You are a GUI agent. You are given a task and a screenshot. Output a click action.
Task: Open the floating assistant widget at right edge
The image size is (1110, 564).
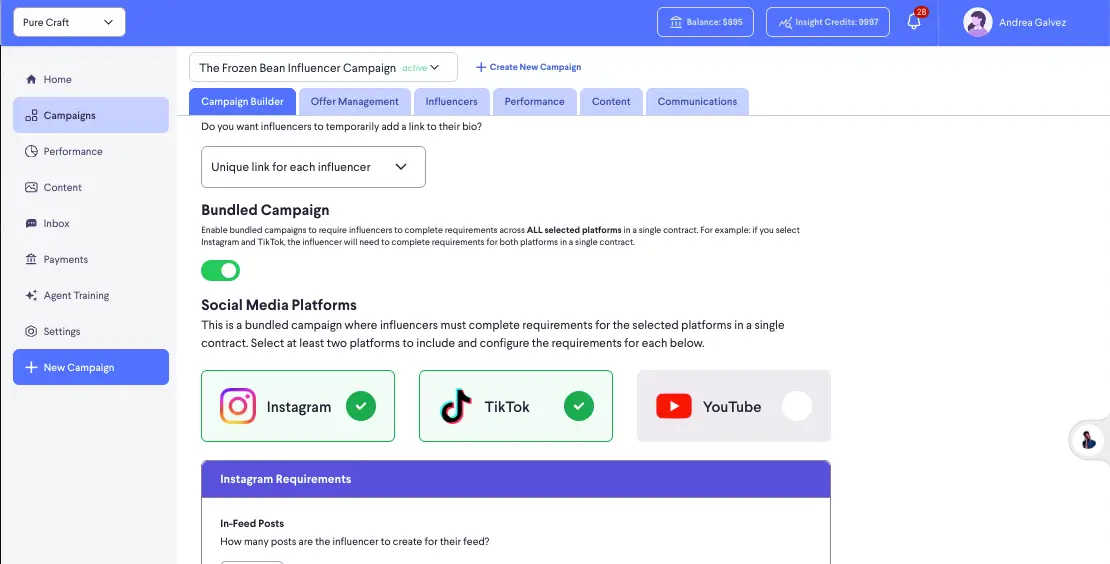(x=1089, y=440)
